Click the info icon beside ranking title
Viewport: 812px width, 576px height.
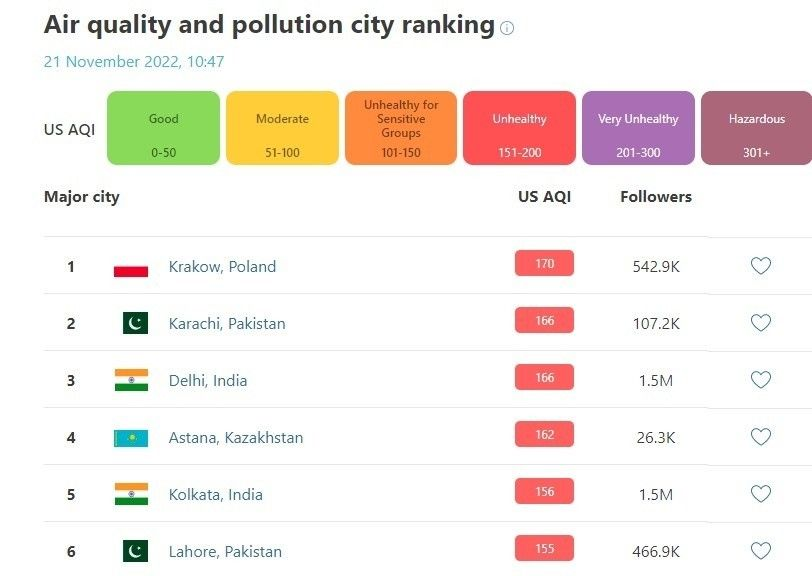click(507, 28)
